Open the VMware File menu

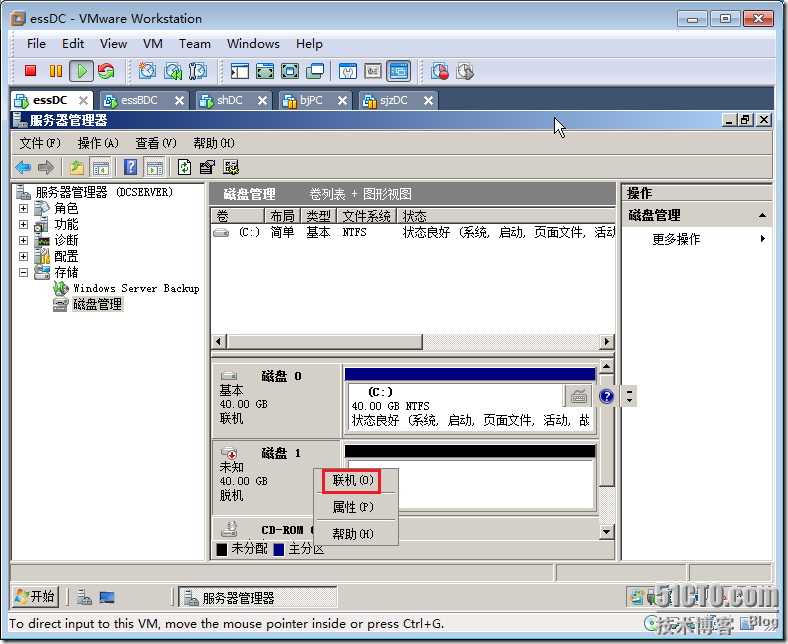[x=36, y=44]
